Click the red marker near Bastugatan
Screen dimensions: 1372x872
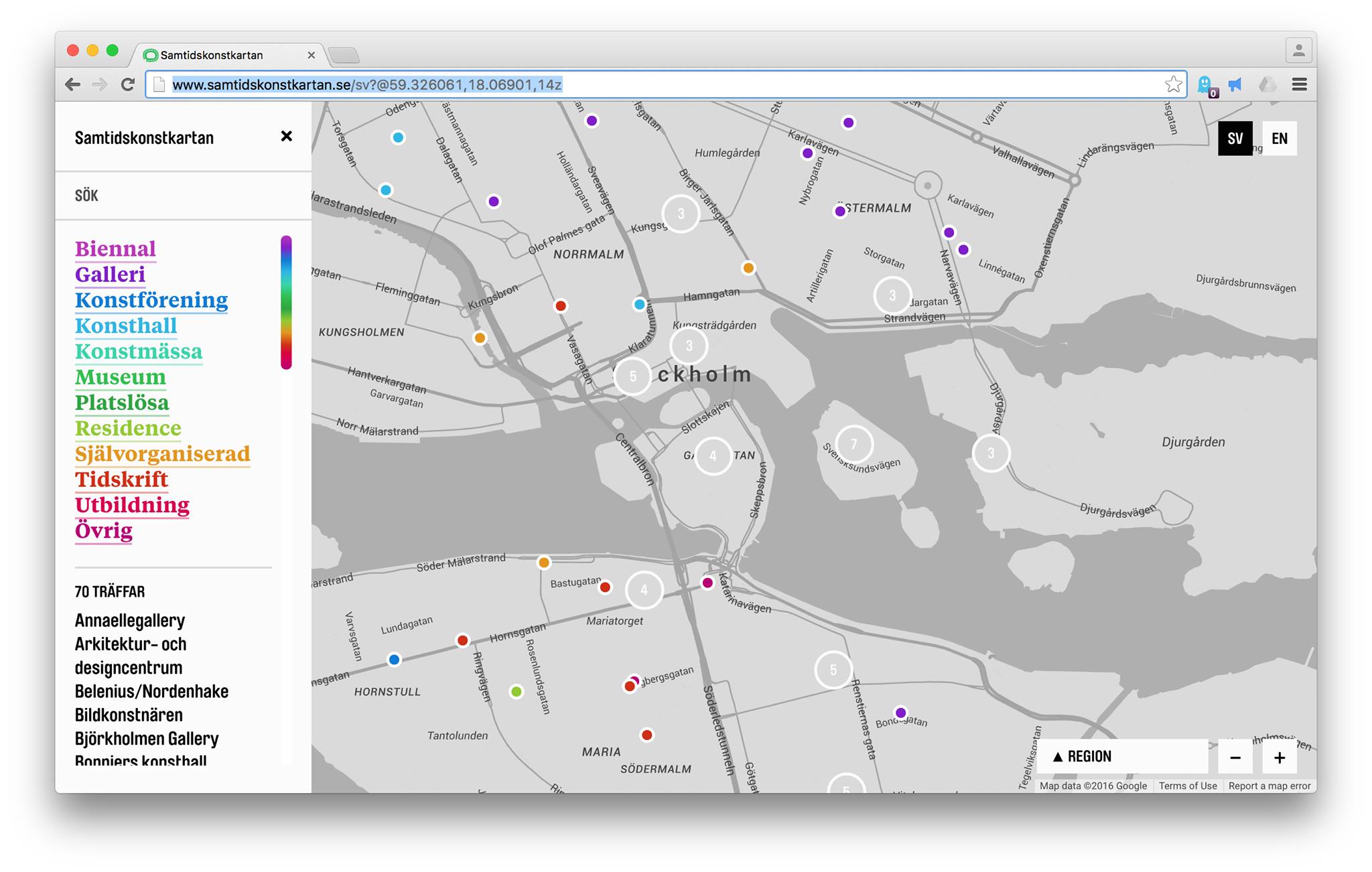click(x=605, y=587)
